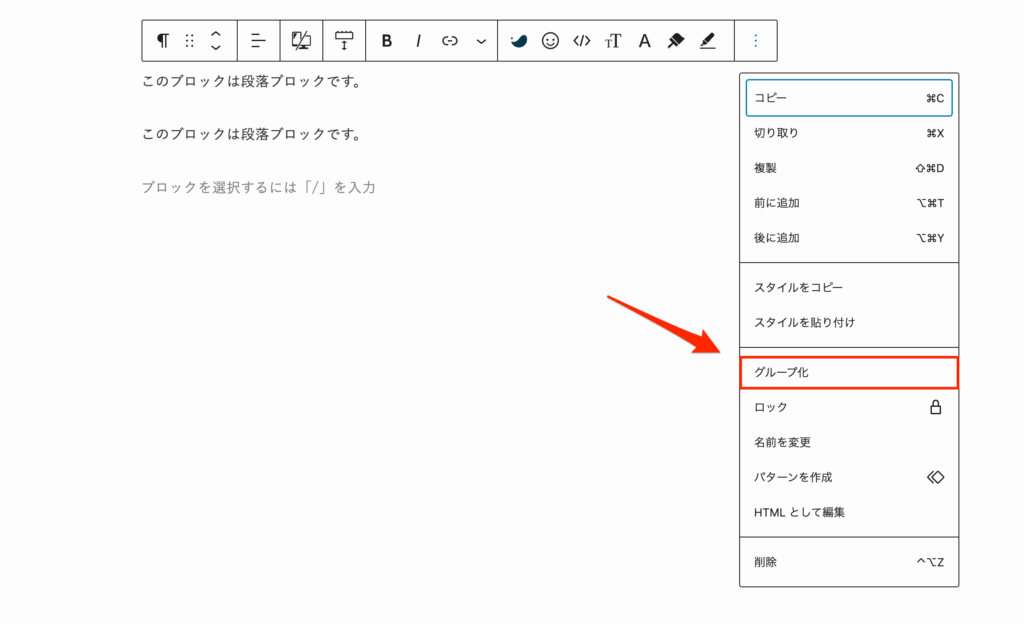Click the inline code icon

tap(581, 40)
